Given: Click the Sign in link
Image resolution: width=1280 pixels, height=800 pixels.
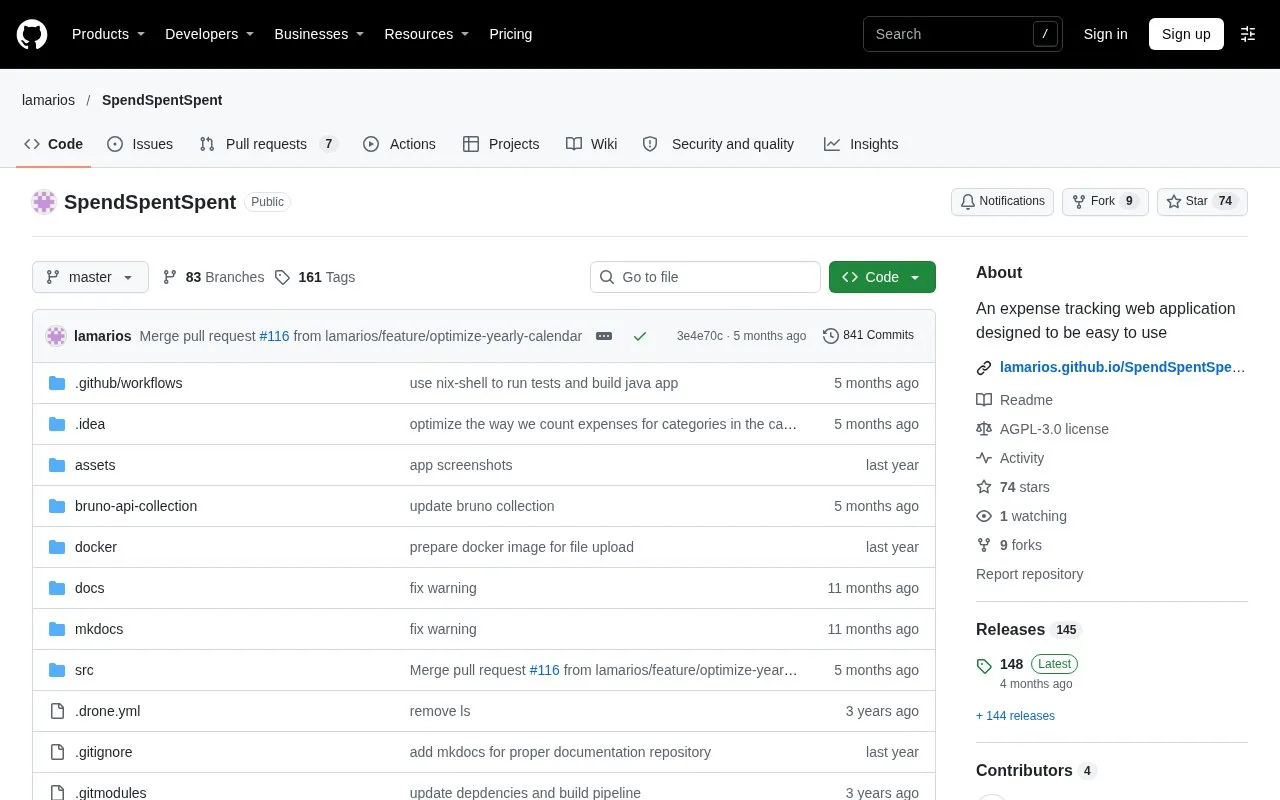Looking at the screenshot, I should (x=1105, y=34).
